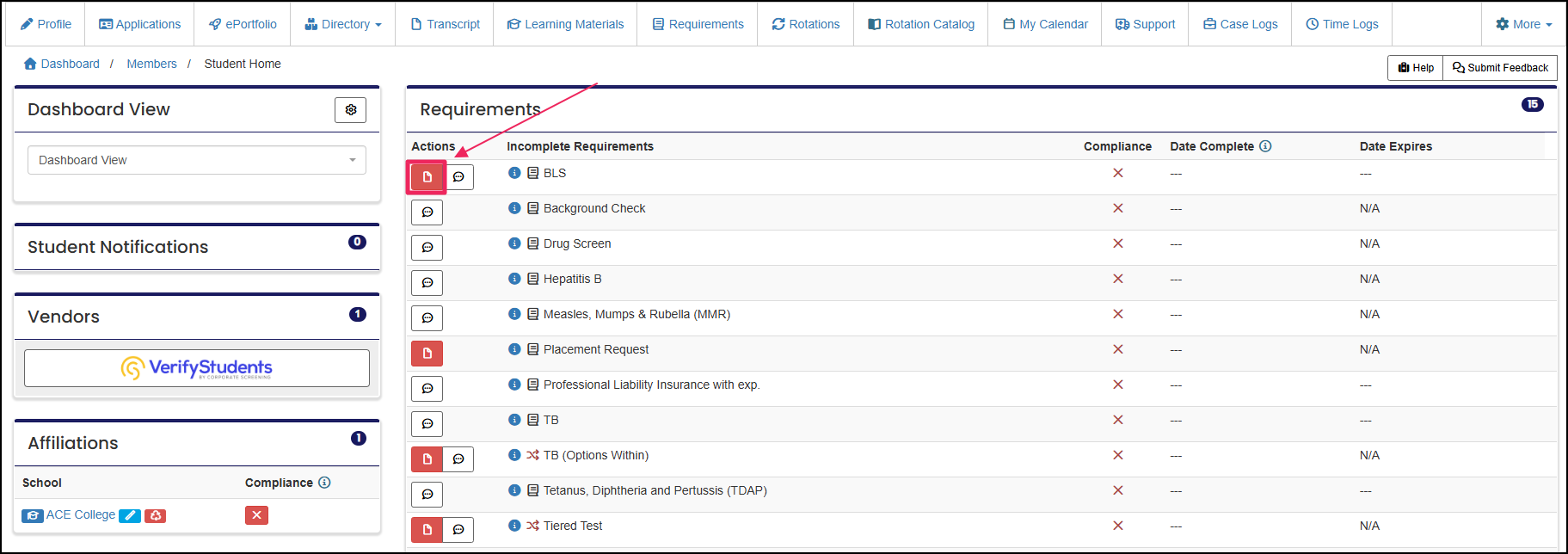Click the Members breadcrumb link
Image resolution: width=1568 pixels, height=554 pixels.
click(x=151, y=64)
